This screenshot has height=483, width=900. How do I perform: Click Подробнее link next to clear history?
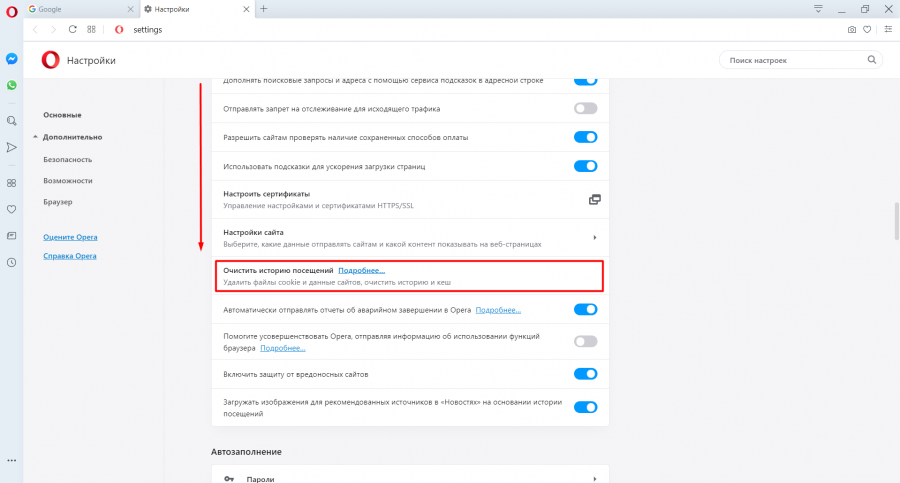(361, 271)
